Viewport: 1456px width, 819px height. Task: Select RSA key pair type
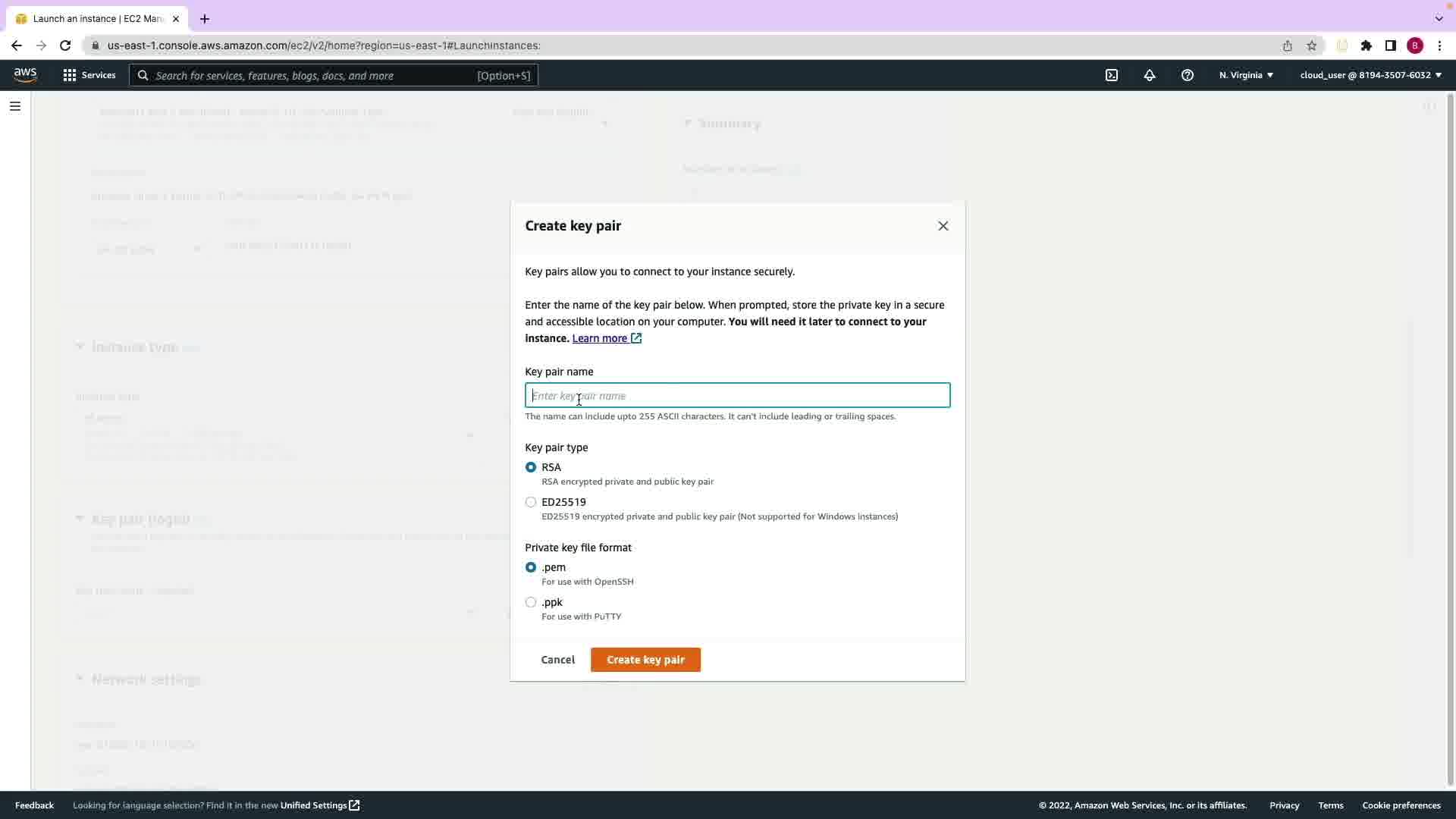click(x=531, y=467)
